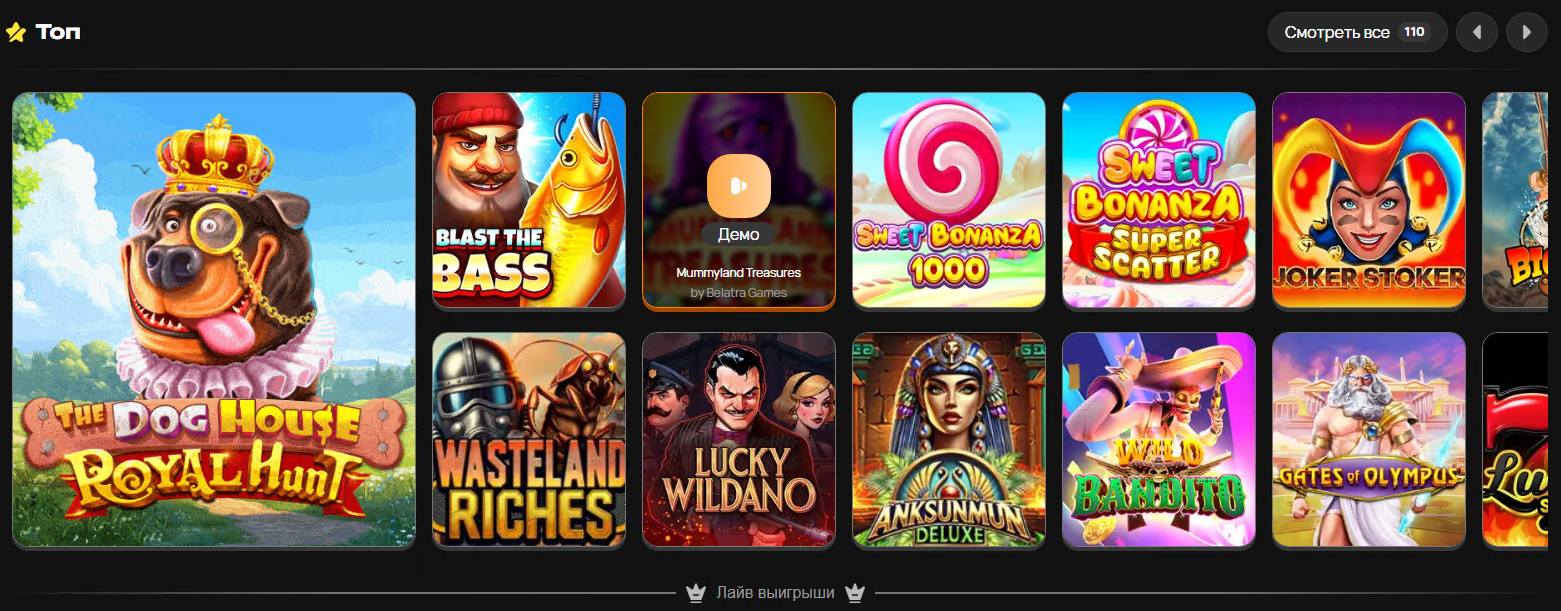
Task: Click the yellow star icon beside Топ
Action: click(16, 32)
